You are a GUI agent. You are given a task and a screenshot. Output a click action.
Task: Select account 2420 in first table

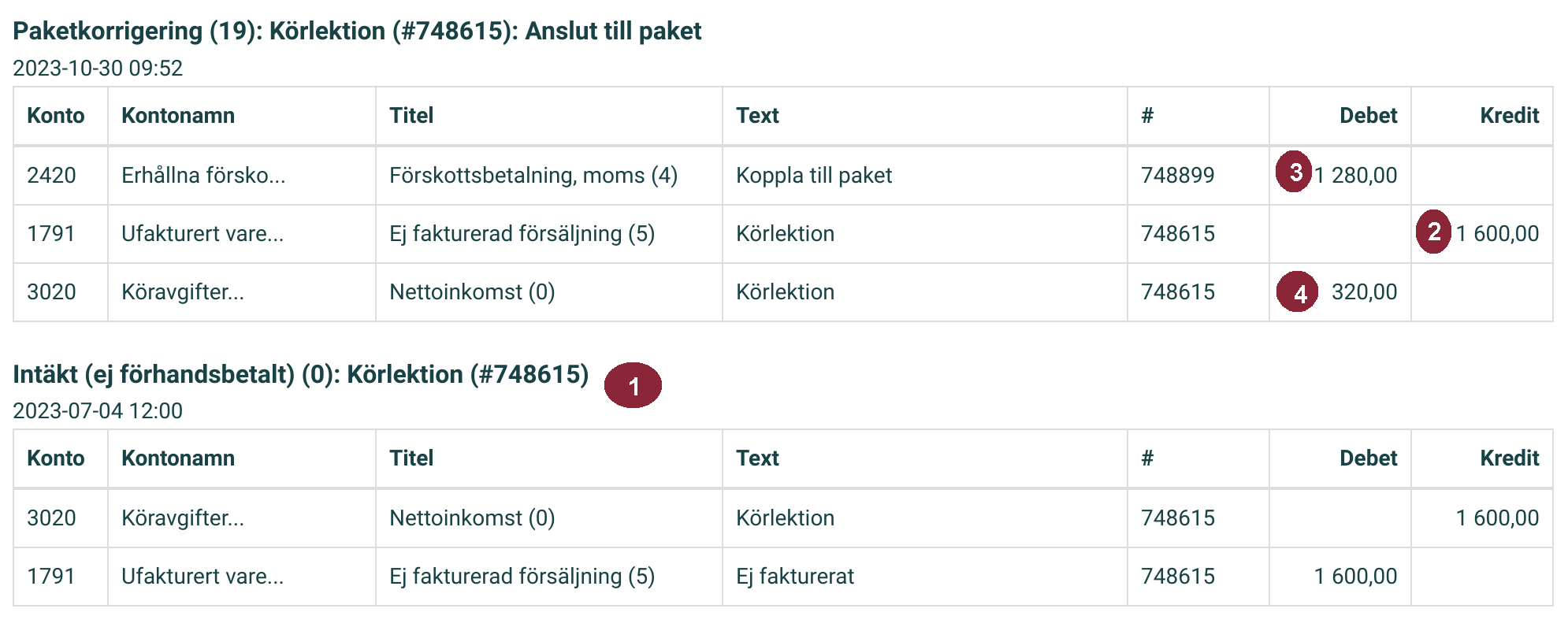pyautogui.click(x=51, y=175)
